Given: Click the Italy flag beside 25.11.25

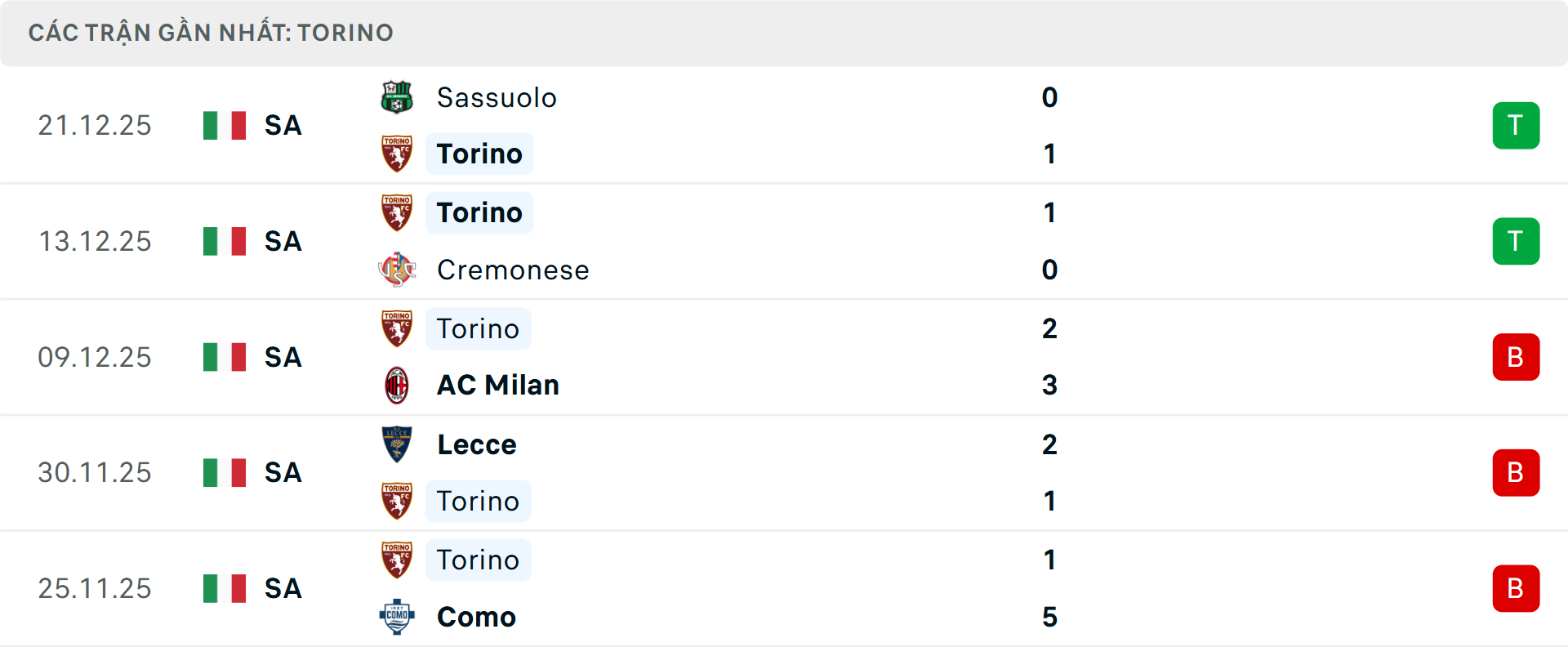Looking at the screenshot, I should pyautogui.click(x=225, y=589).
